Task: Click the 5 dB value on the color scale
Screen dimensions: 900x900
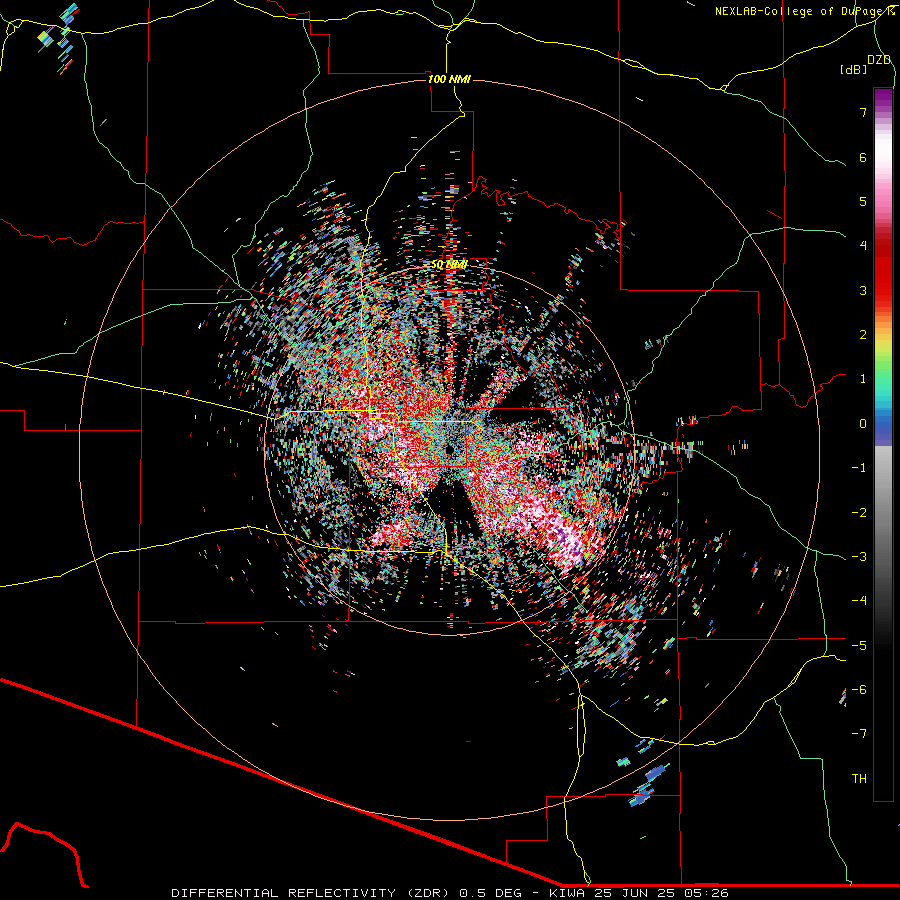Action: point(863,201)
